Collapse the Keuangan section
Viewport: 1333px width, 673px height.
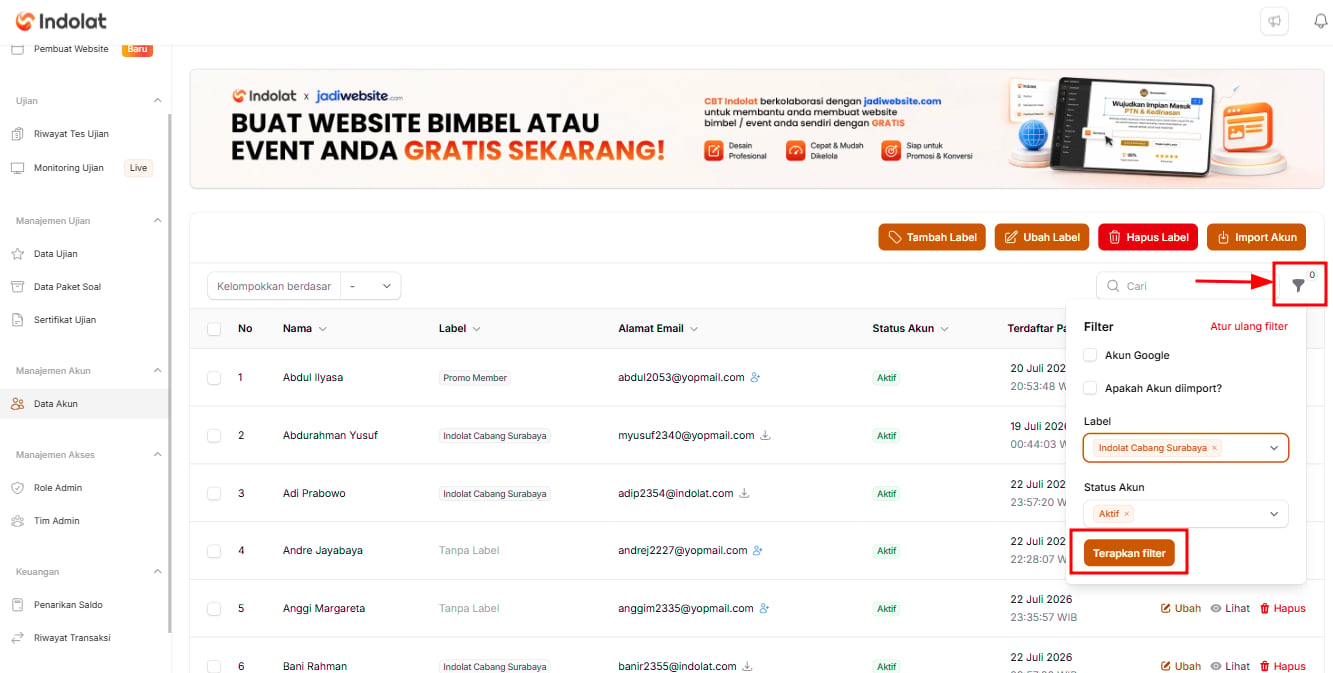coord(157,572)
